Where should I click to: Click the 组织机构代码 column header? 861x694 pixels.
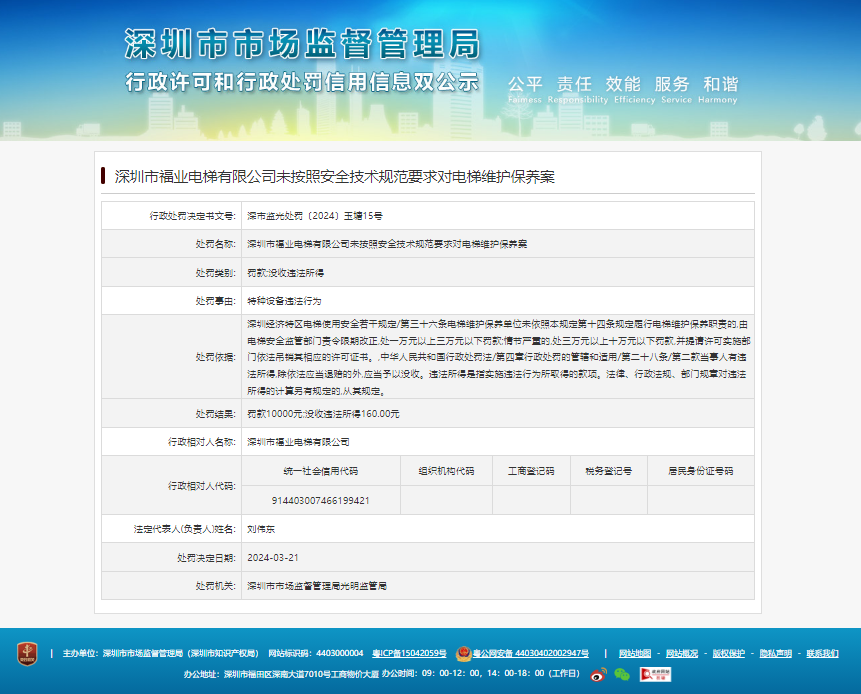[446, 471]
